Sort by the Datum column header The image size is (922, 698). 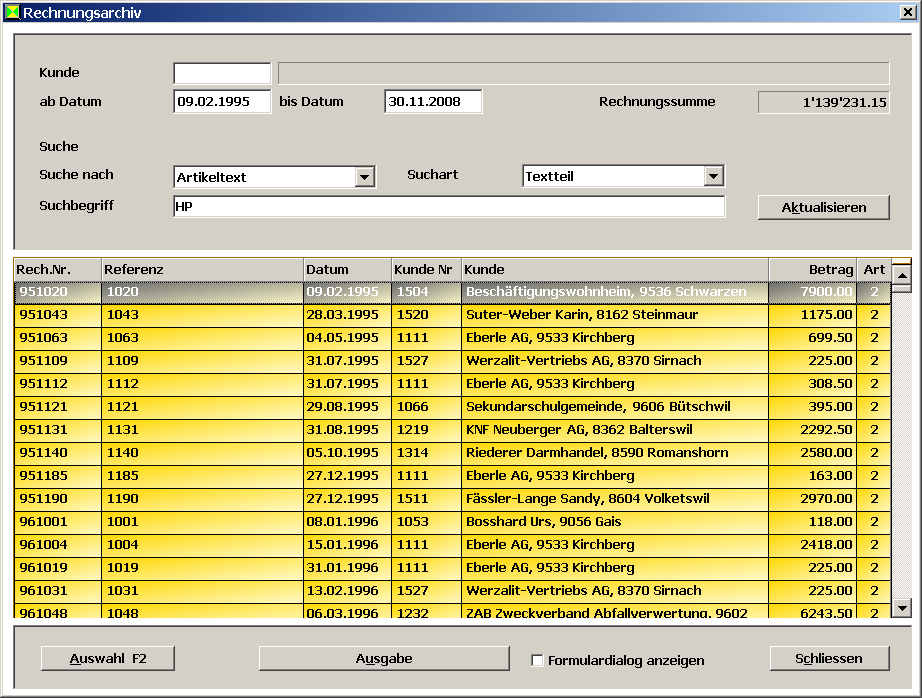tap(347, 269)
